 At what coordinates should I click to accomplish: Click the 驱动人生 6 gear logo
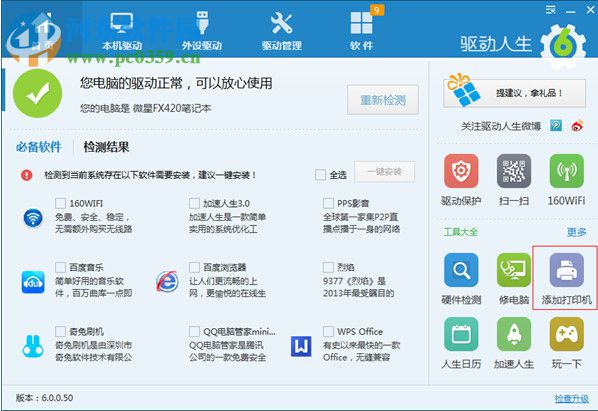coord(563,45)
